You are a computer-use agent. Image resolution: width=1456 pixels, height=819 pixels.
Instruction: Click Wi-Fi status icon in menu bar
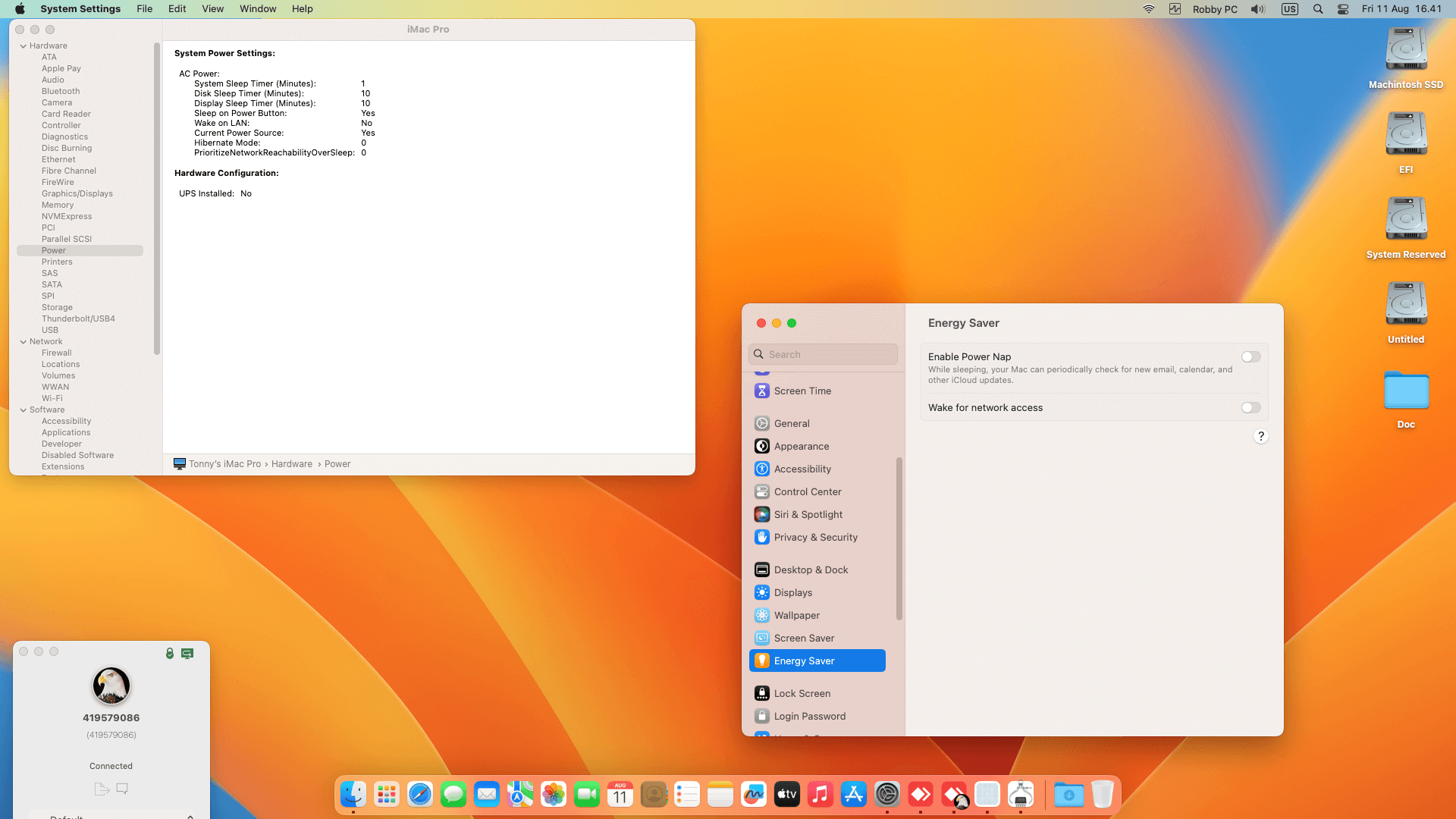(x=1149, y=9)
